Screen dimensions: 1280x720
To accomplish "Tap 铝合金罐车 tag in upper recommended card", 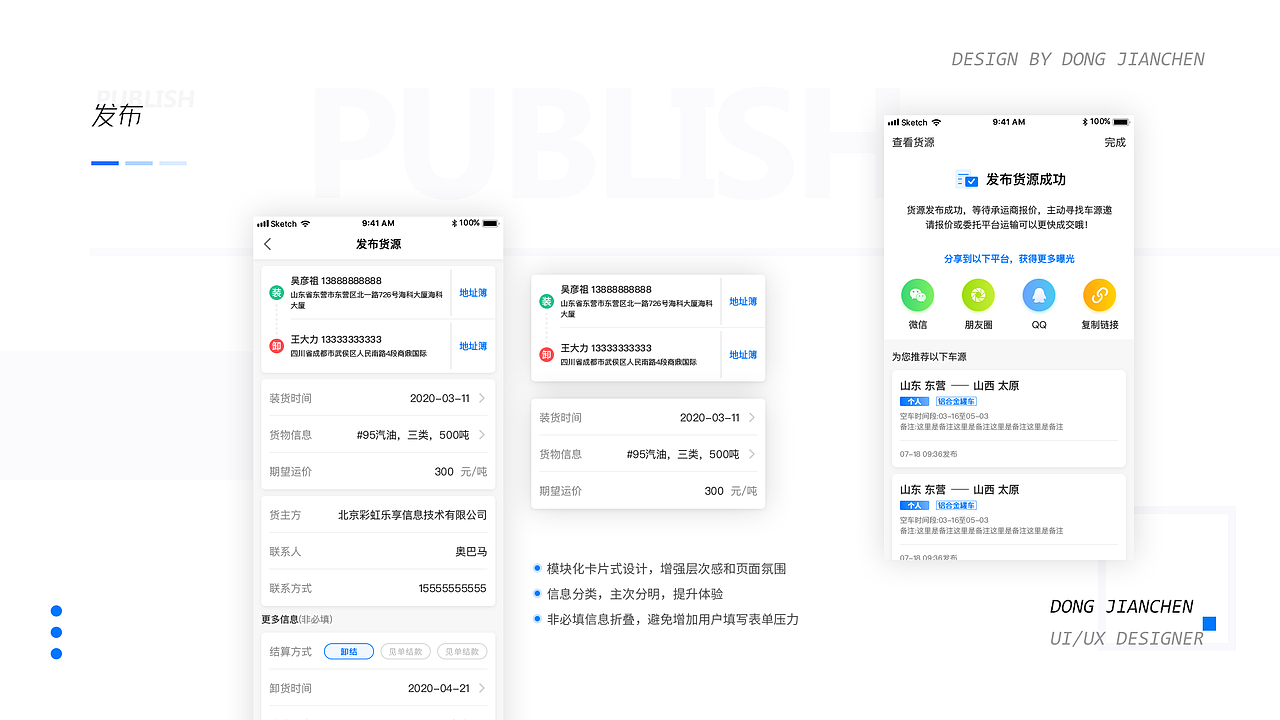I will (x=956, y=401).
